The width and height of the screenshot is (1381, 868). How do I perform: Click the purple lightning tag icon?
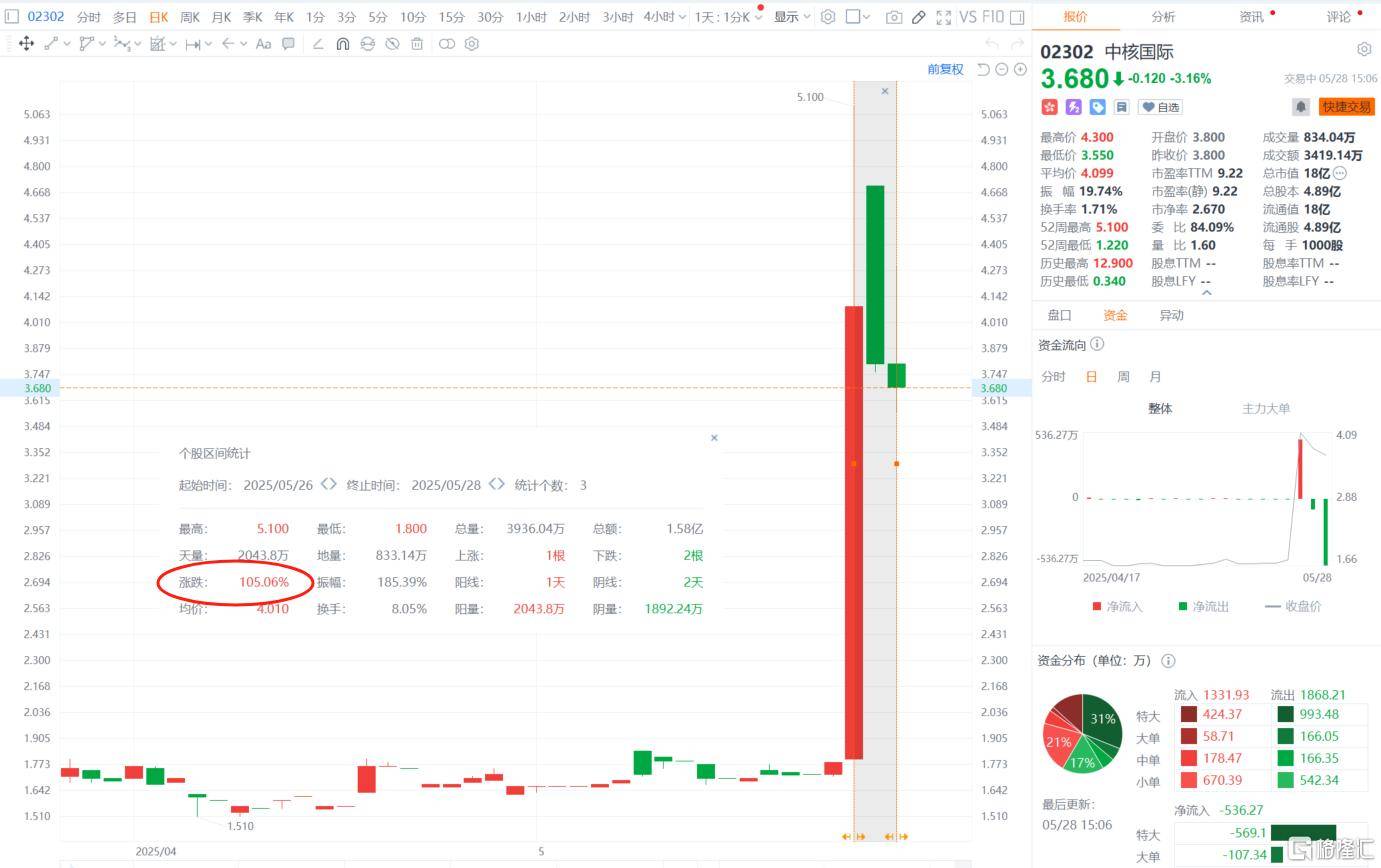pyautogui.click(x=1074, y=107)
